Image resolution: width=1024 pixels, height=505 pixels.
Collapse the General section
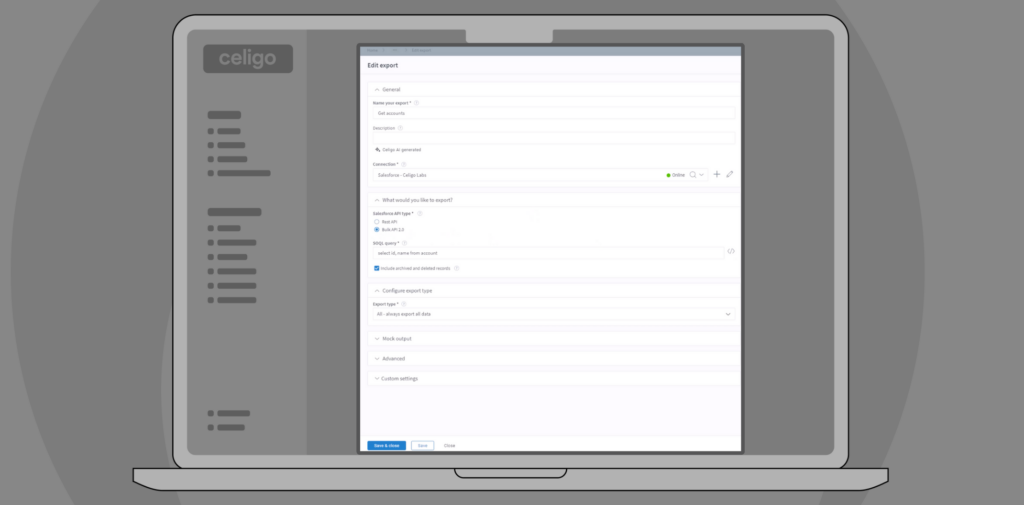pos(377,90)
